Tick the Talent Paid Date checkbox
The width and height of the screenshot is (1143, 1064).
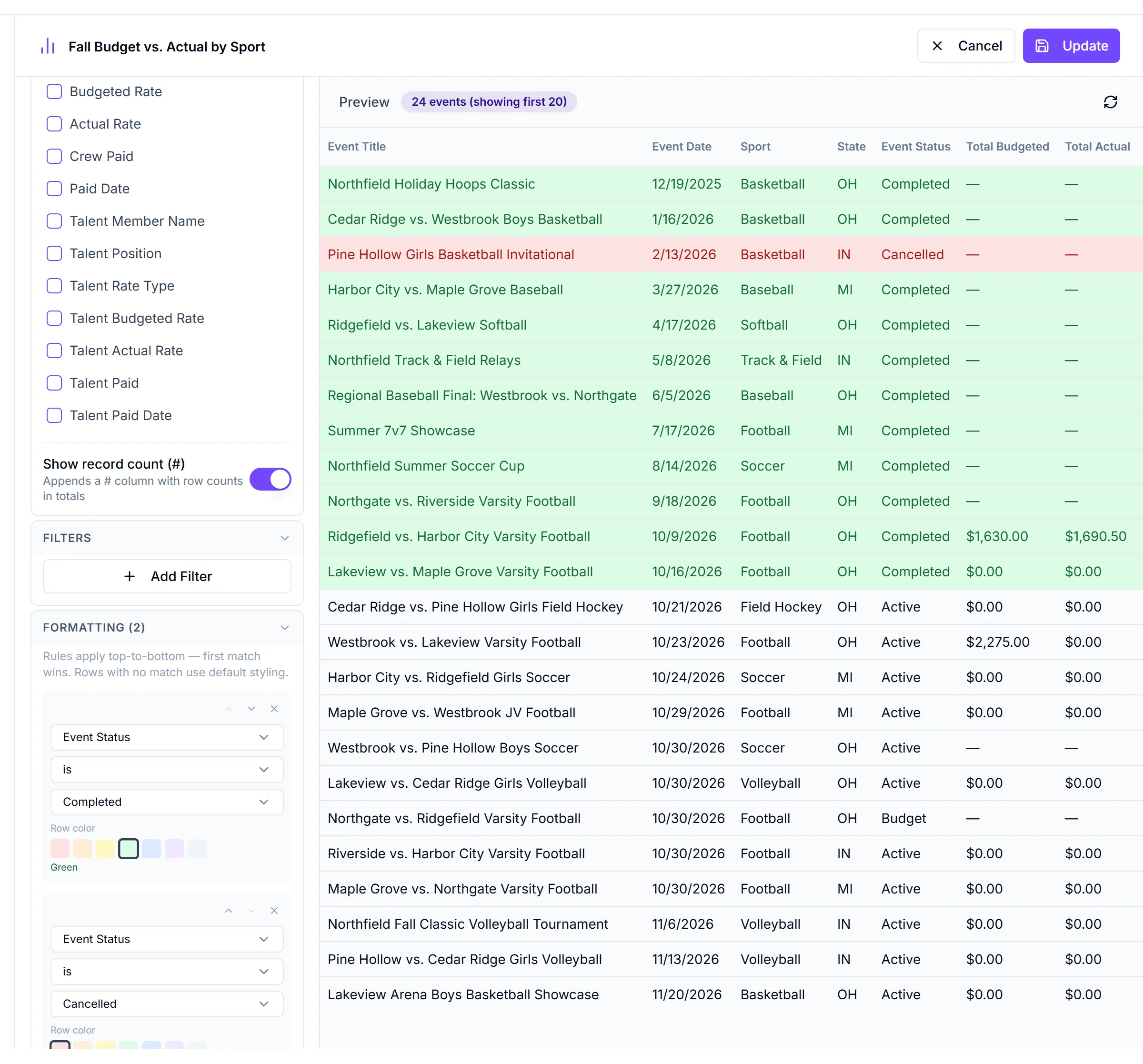pyautogui.click(x=54, y=415)
